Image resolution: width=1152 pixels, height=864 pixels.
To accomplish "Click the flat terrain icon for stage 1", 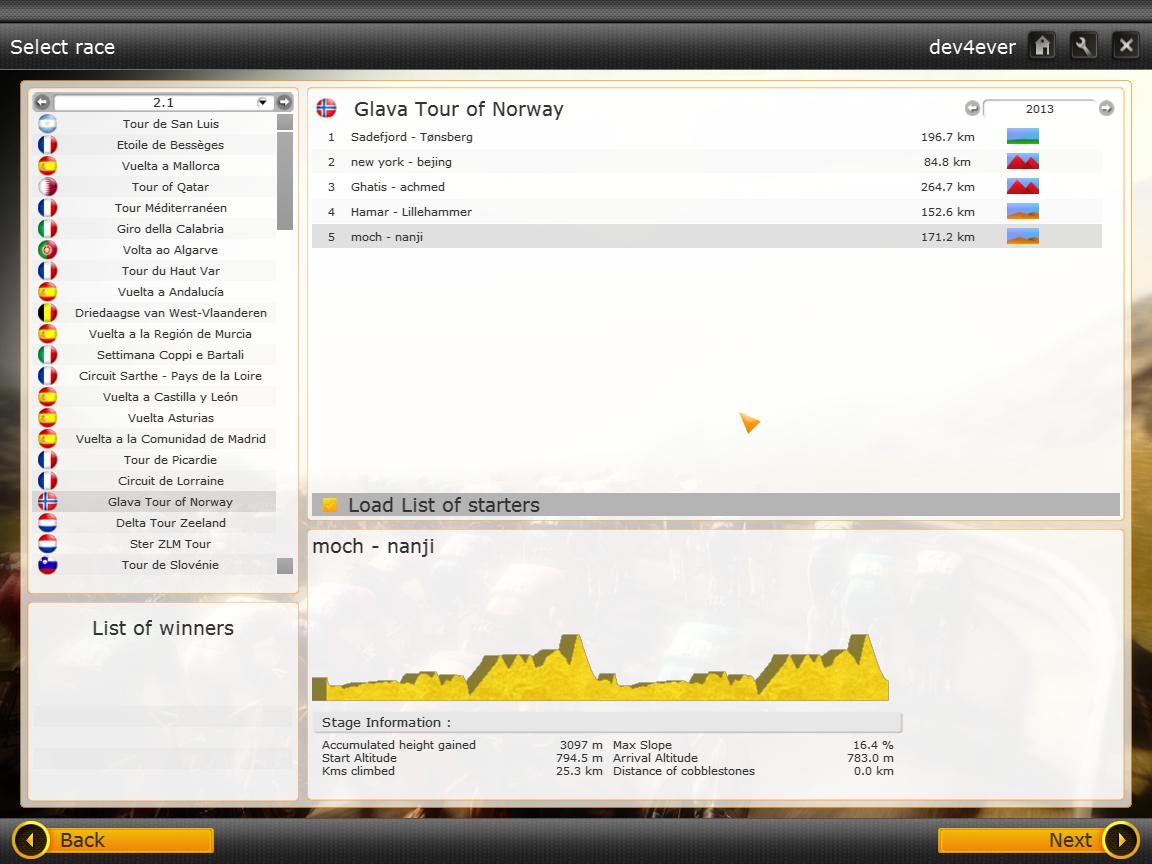I will click(x=1022, y=137).
